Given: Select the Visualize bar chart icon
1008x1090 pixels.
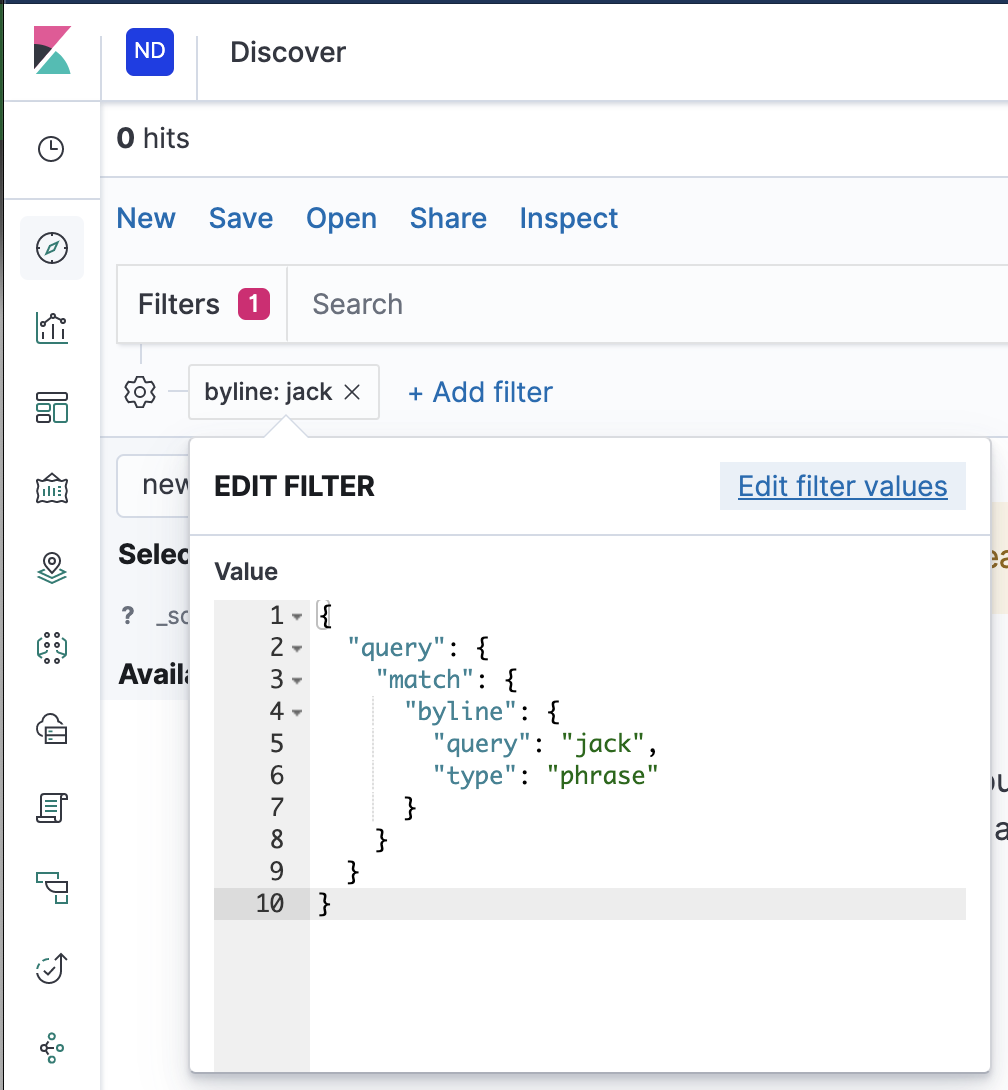Looking at the screenshot, I should pos(52,327).
